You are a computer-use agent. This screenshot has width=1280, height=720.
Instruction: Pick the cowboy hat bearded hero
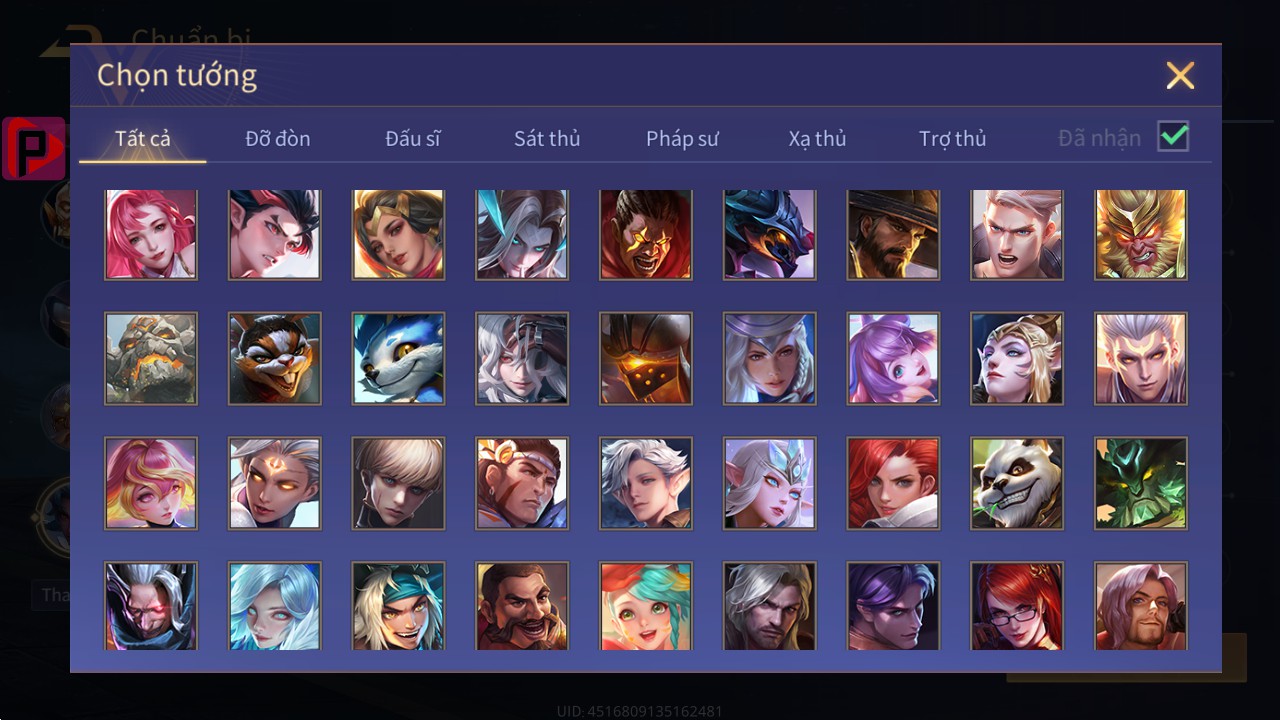(x=893, y=234)
